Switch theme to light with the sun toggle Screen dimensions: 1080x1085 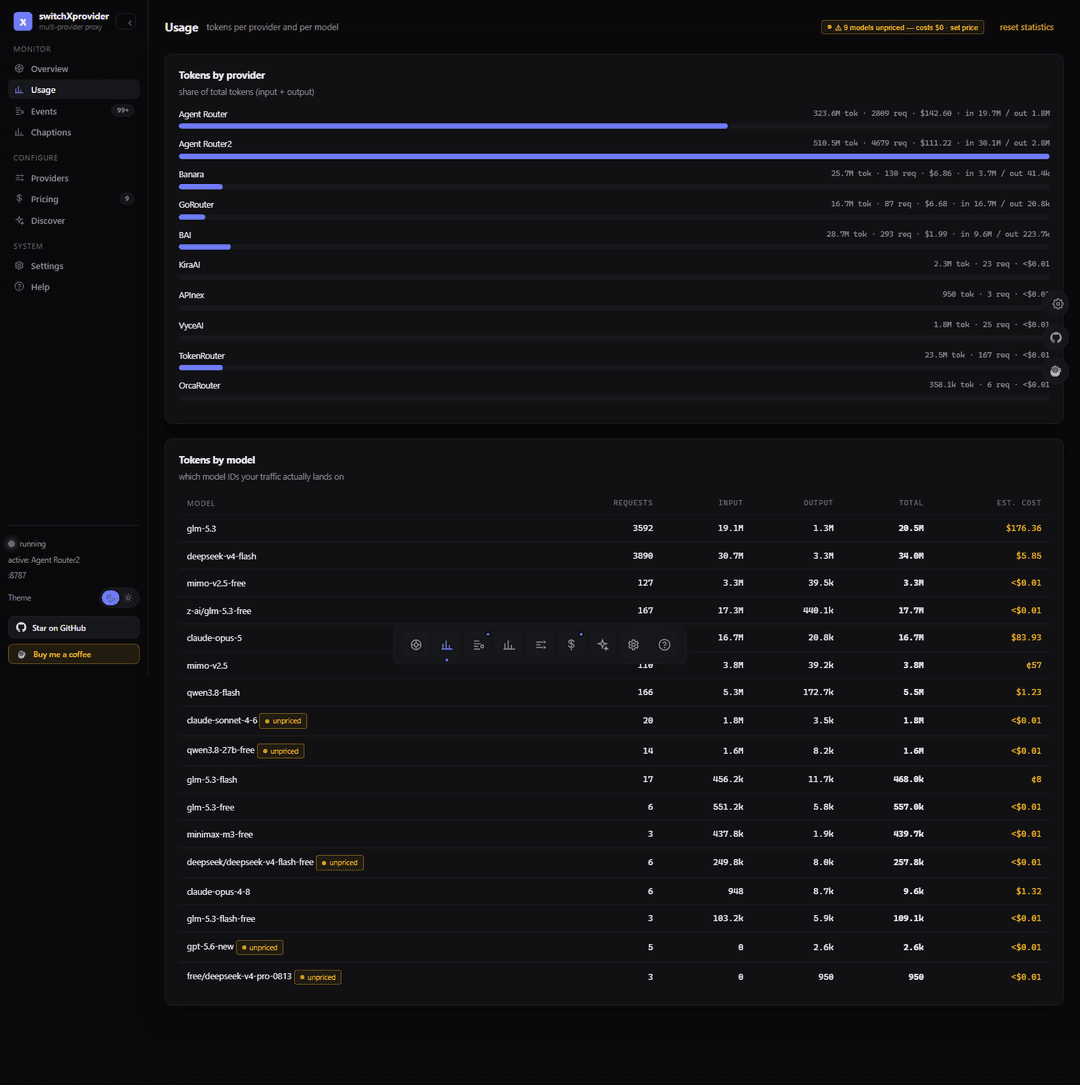(x=129, y=598)
